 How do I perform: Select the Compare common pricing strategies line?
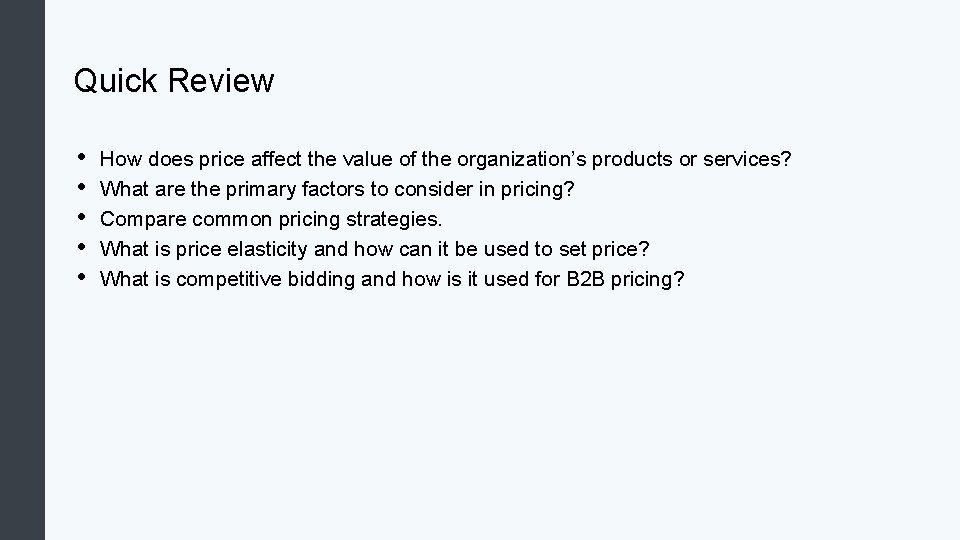[x=271, y=219]
